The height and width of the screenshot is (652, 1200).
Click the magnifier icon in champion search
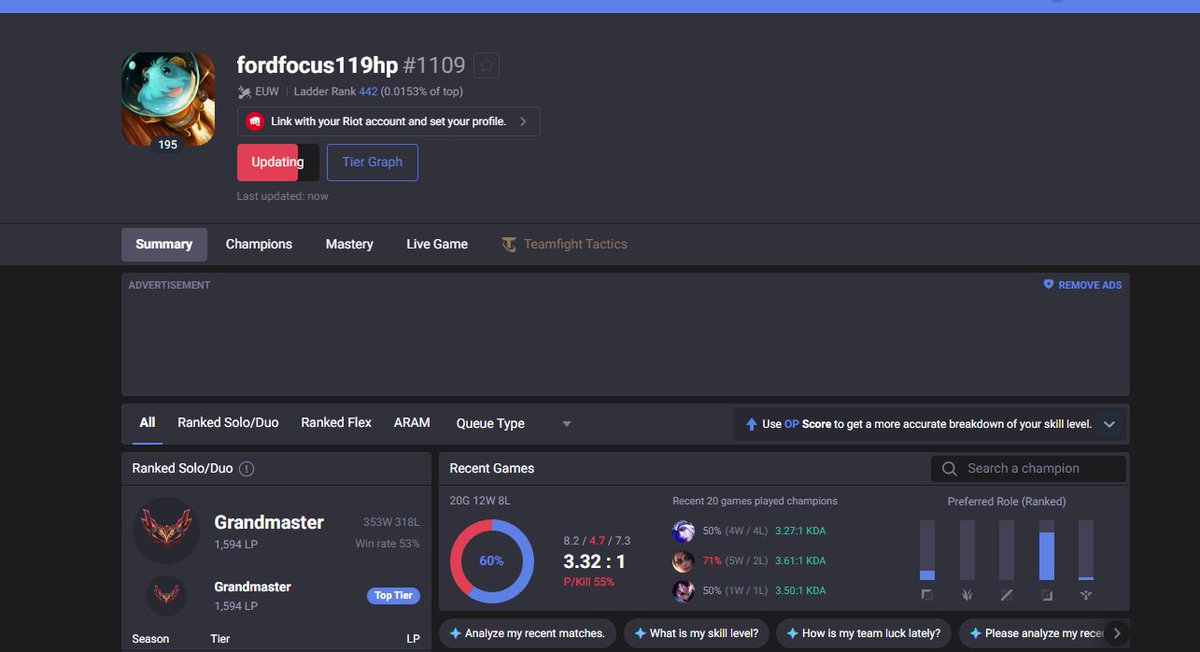pyautogui.click(x=950, y=468)
